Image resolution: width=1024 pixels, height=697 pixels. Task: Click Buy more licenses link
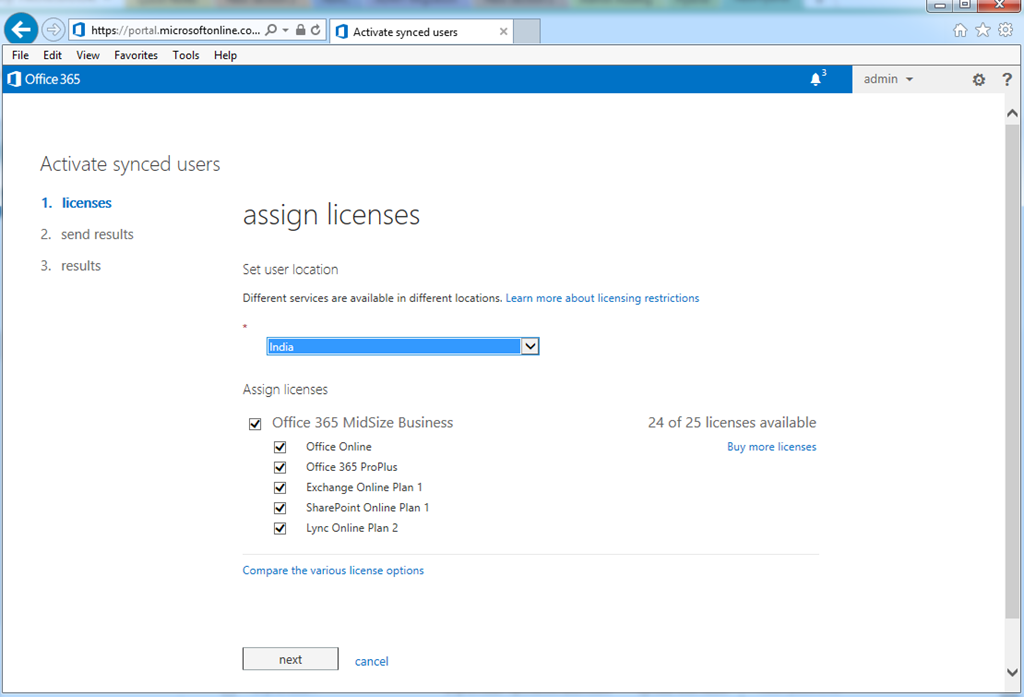[x=771, y=447]
